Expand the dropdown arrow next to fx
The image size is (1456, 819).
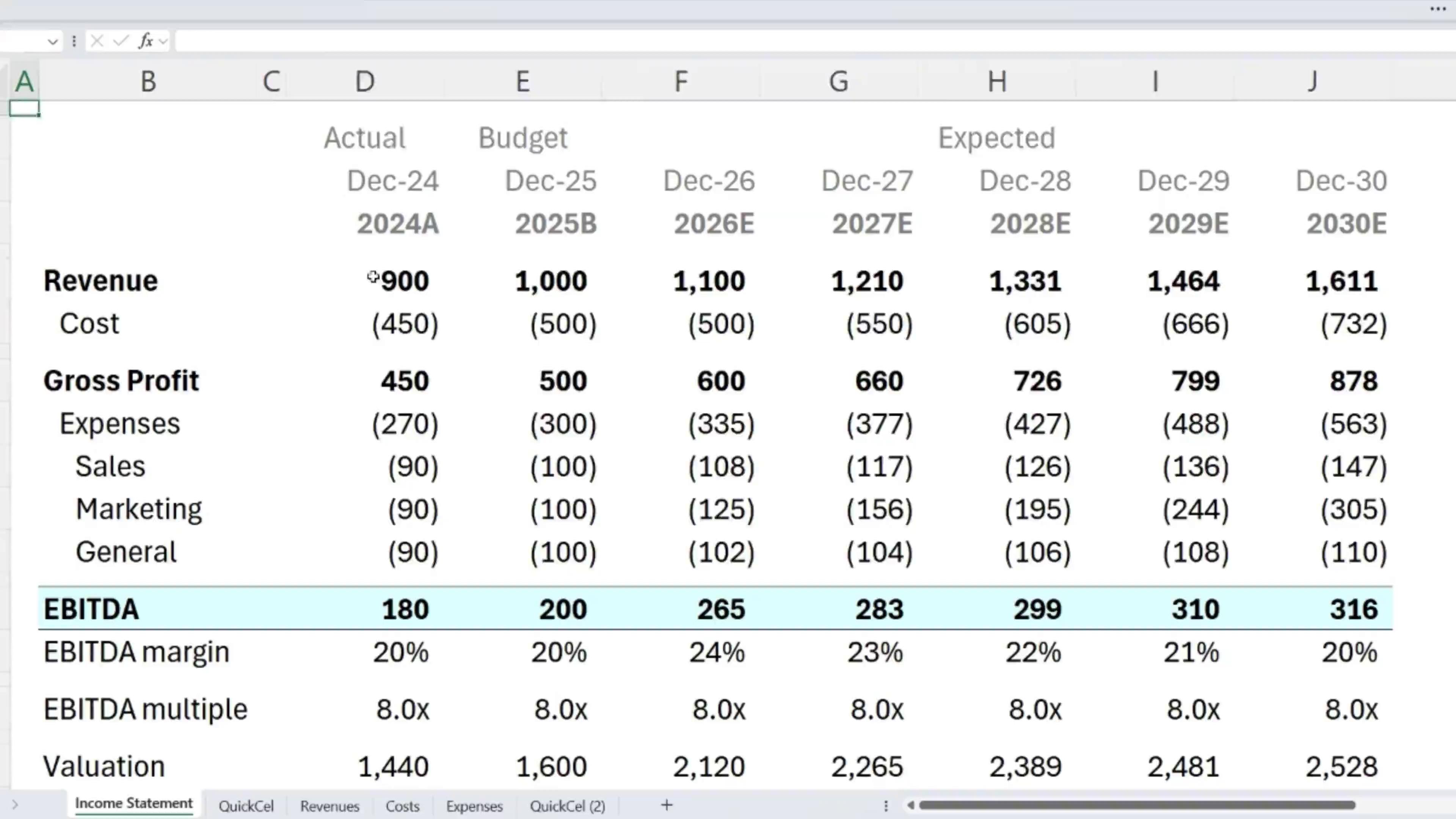pos(163,41)
